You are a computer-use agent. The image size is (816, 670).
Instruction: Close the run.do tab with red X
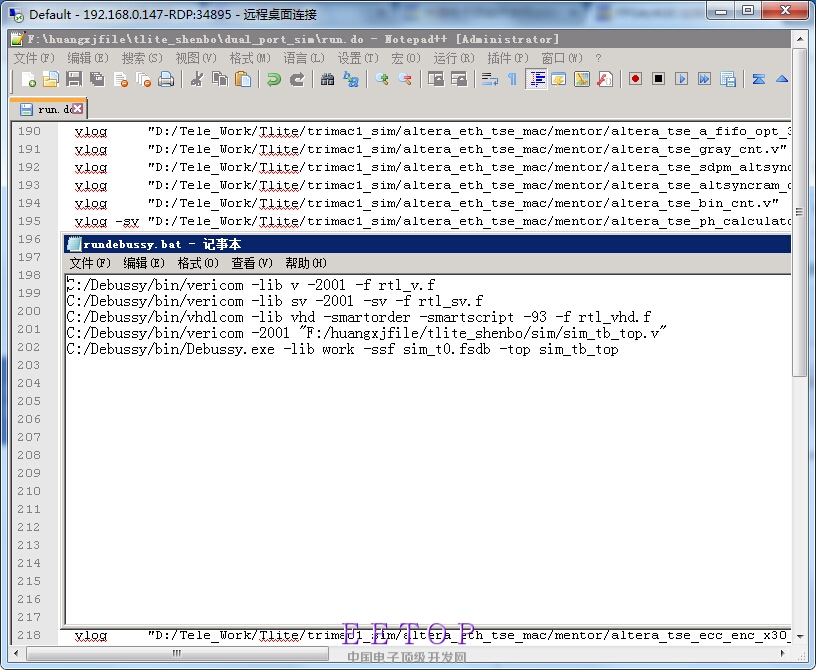[78, 108]
